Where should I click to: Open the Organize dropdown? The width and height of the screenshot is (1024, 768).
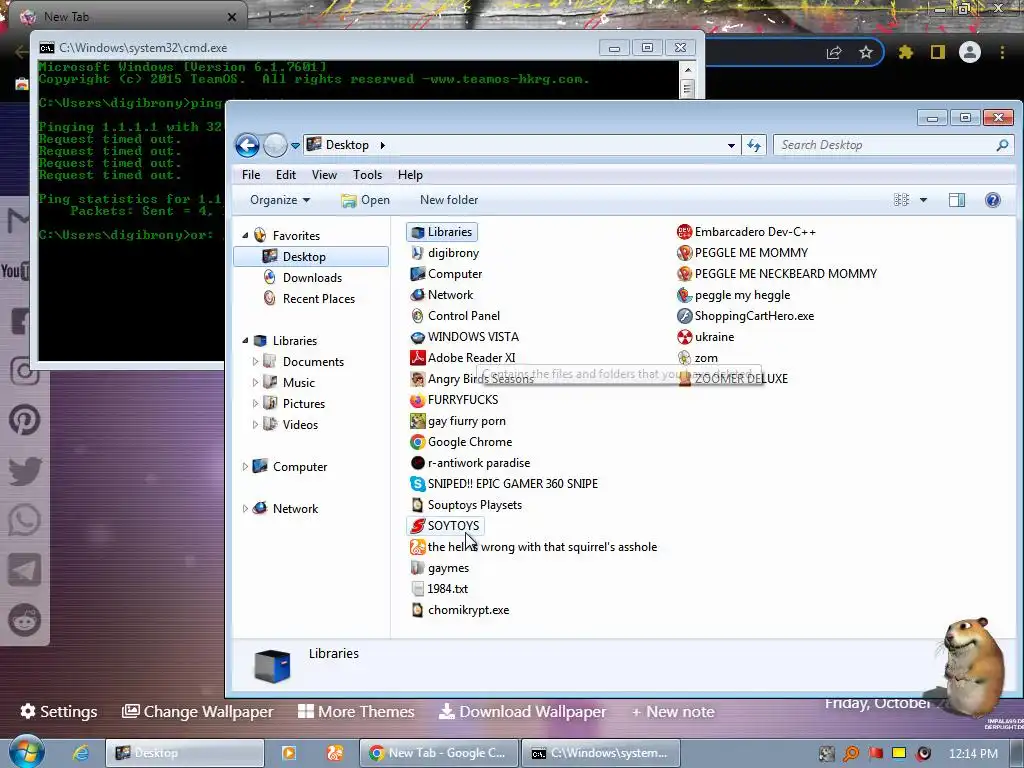click(280, 200)
